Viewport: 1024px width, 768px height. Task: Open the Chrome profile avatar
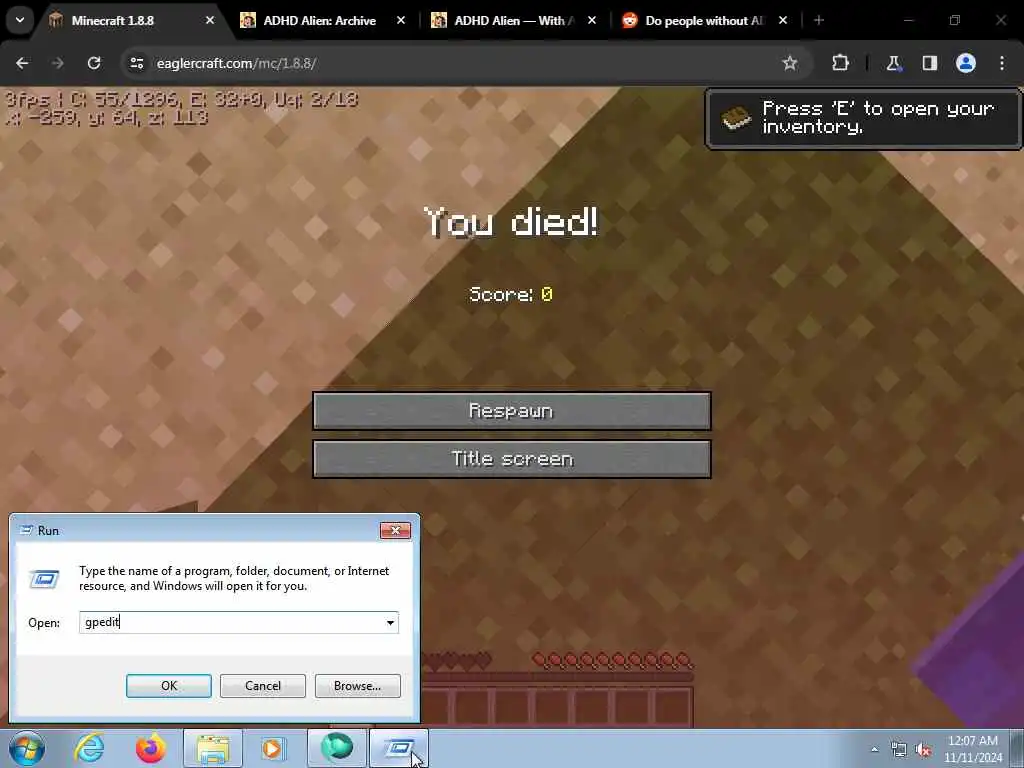coord(966,63)
